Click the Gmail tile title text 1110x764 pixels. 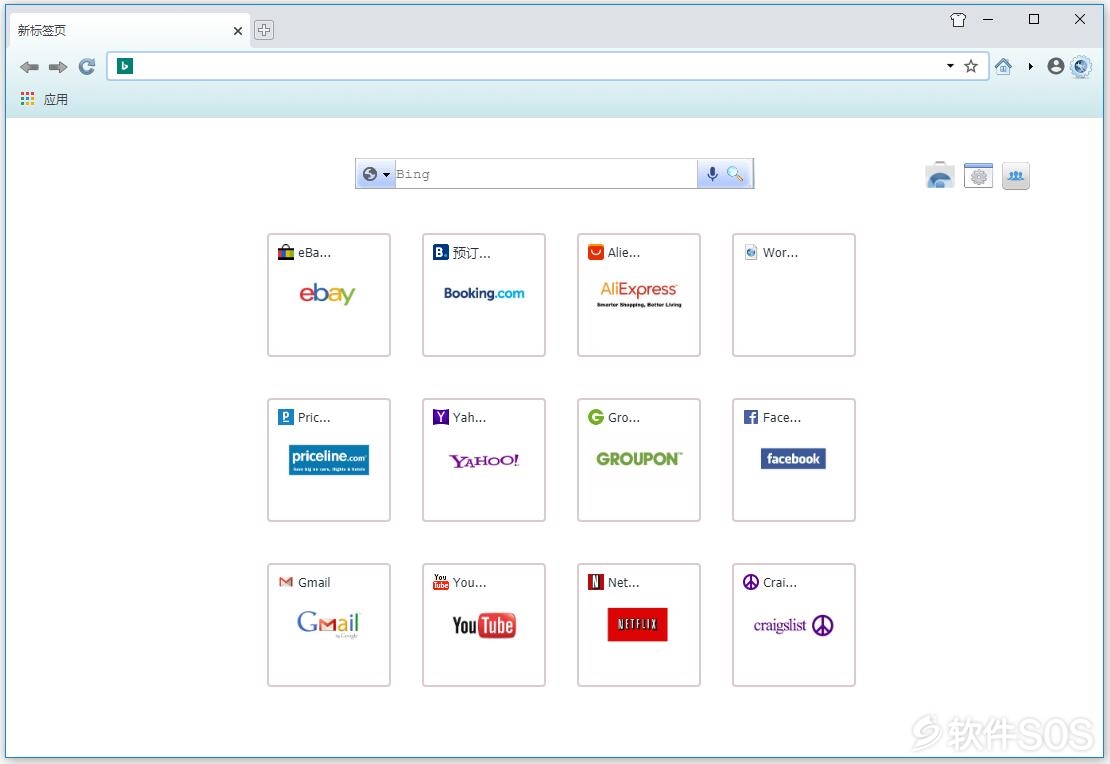[314, 582]
